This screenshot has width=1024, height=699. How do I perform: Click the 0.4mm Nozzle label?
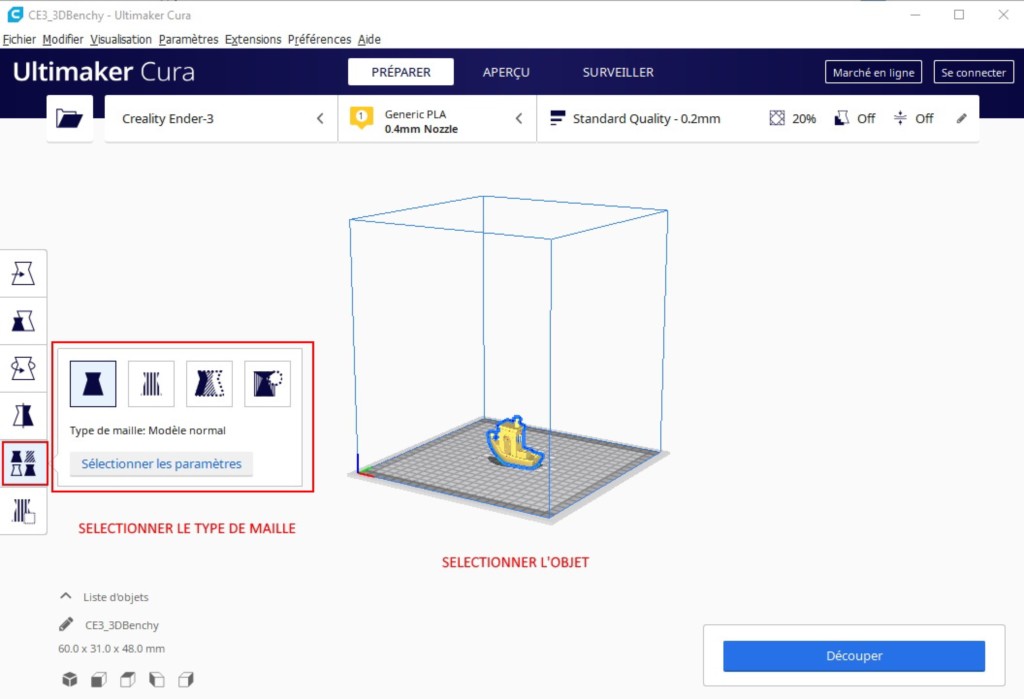[421, 129]
